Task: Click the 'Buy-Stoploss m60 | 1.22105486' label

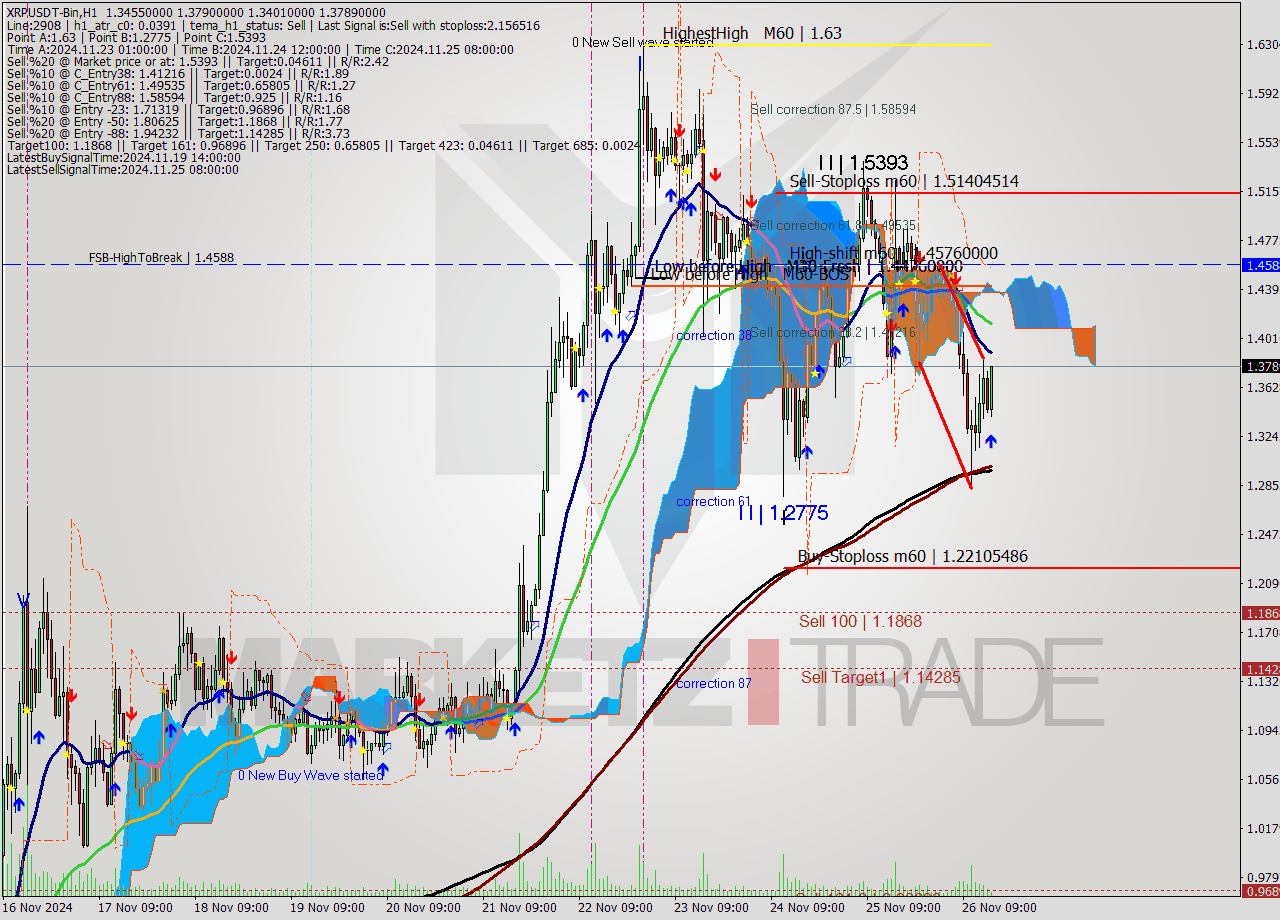Action: click(x=912, y=556)
